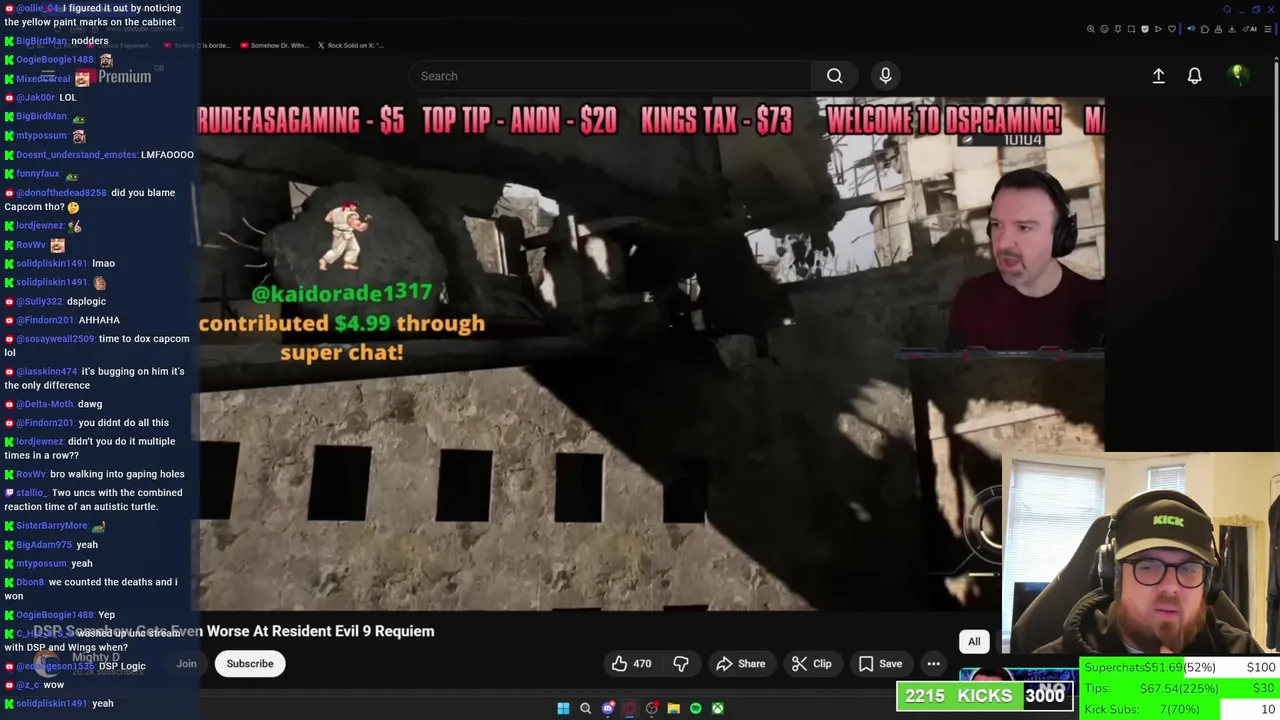1280x720 pixels.
Task: Click the browser pin toolbar icon
Action: [x=1117, y=29]
